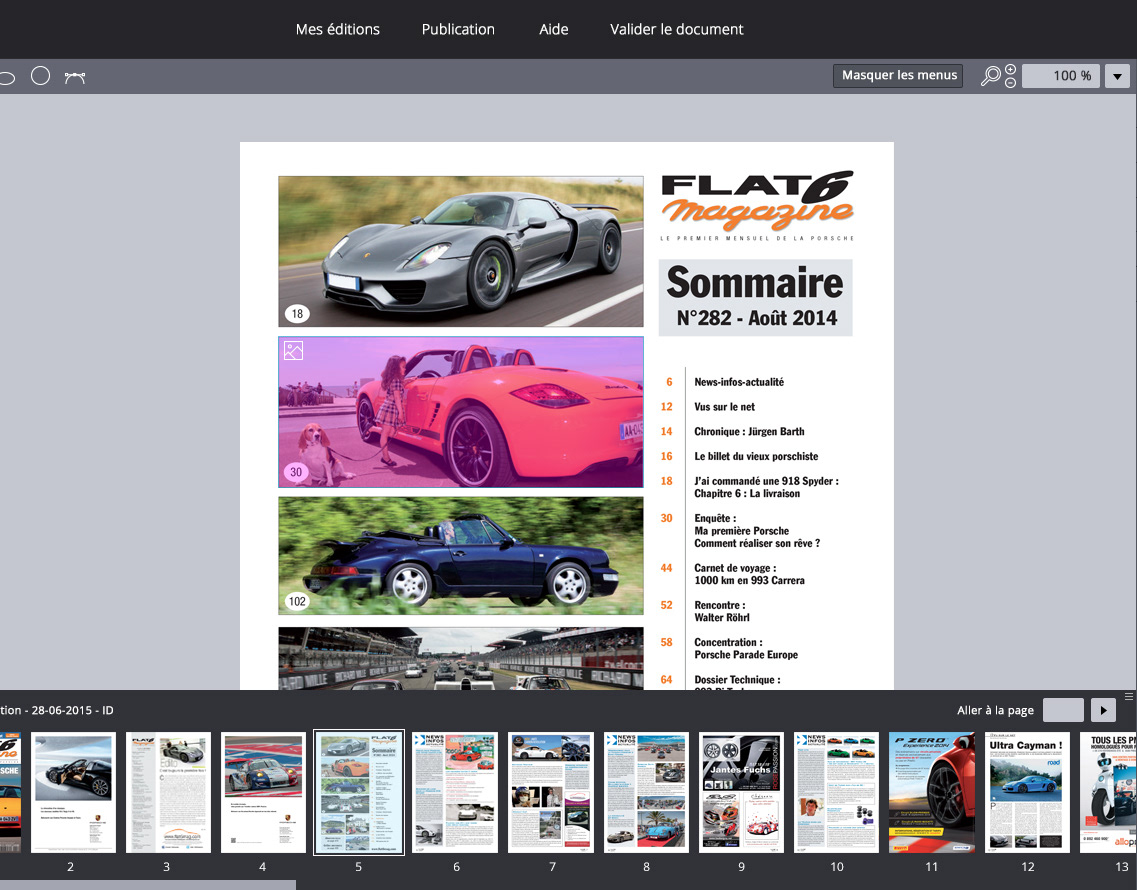1137x890 pixels.
Task: Select page 3 thumbnail
Action: click(x=168, y=792)
